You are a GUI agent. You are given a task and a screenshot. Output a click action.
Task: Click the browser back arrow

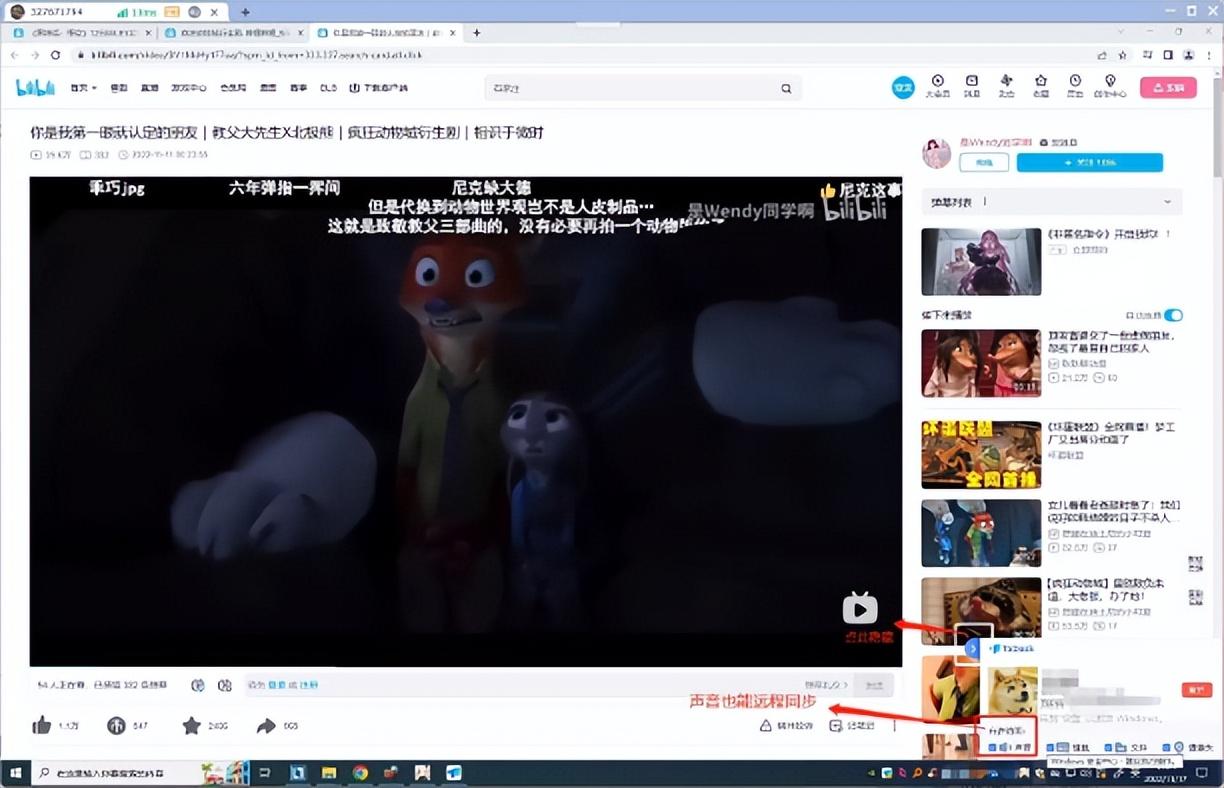point(15,55)
